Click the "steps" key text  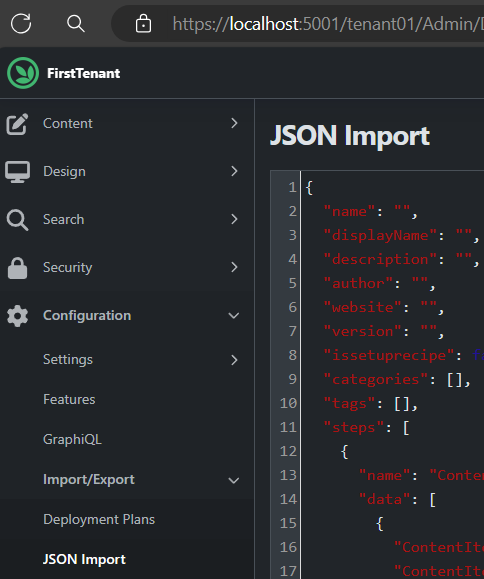[353, 428]
